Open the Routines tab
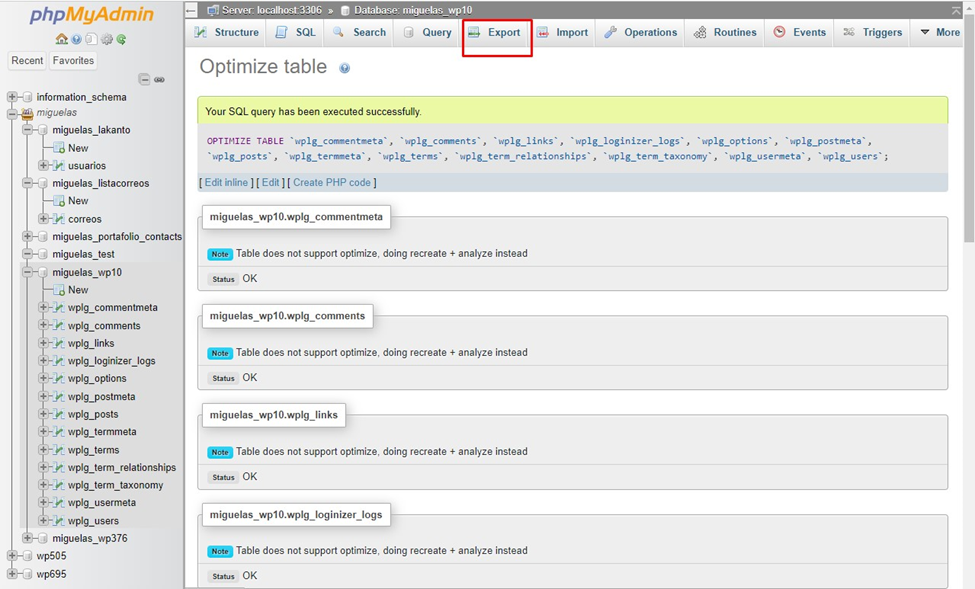This screenshot has height=589, width=975. [x=725, y=32]
